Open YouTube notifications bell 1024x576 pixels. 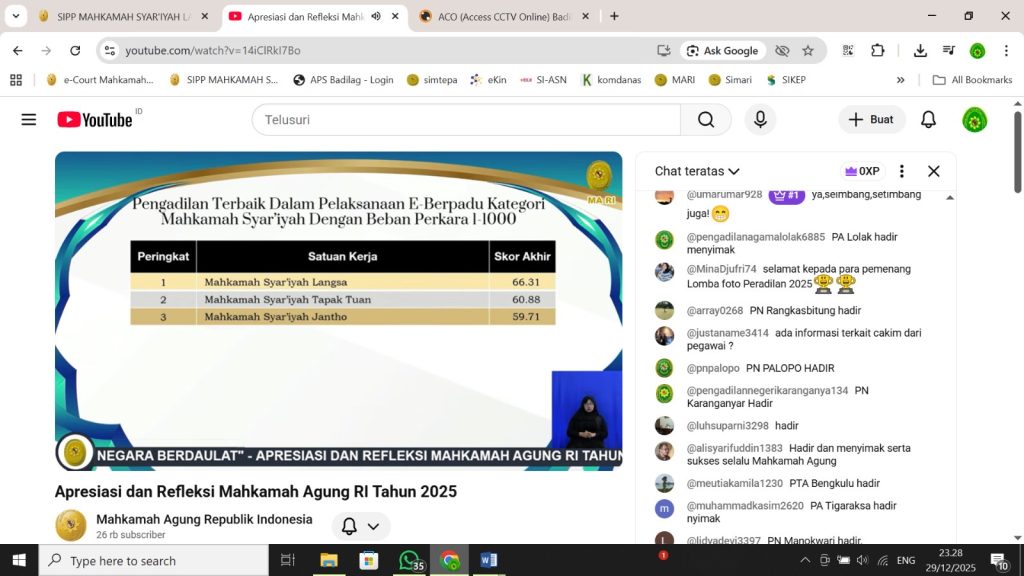[x=928, y=120]
